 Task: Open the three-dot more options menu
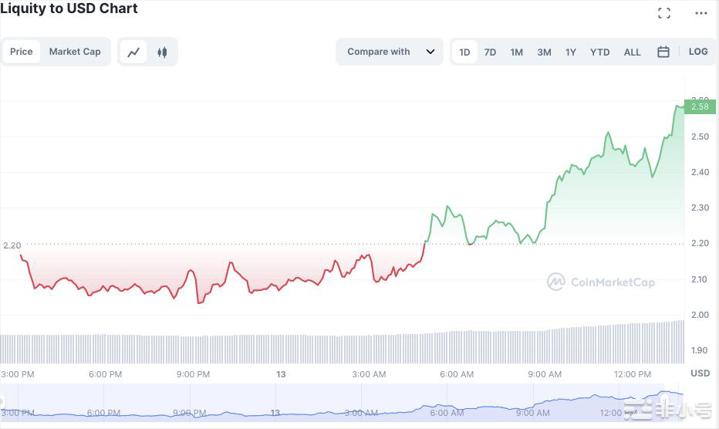pos(699,13)
